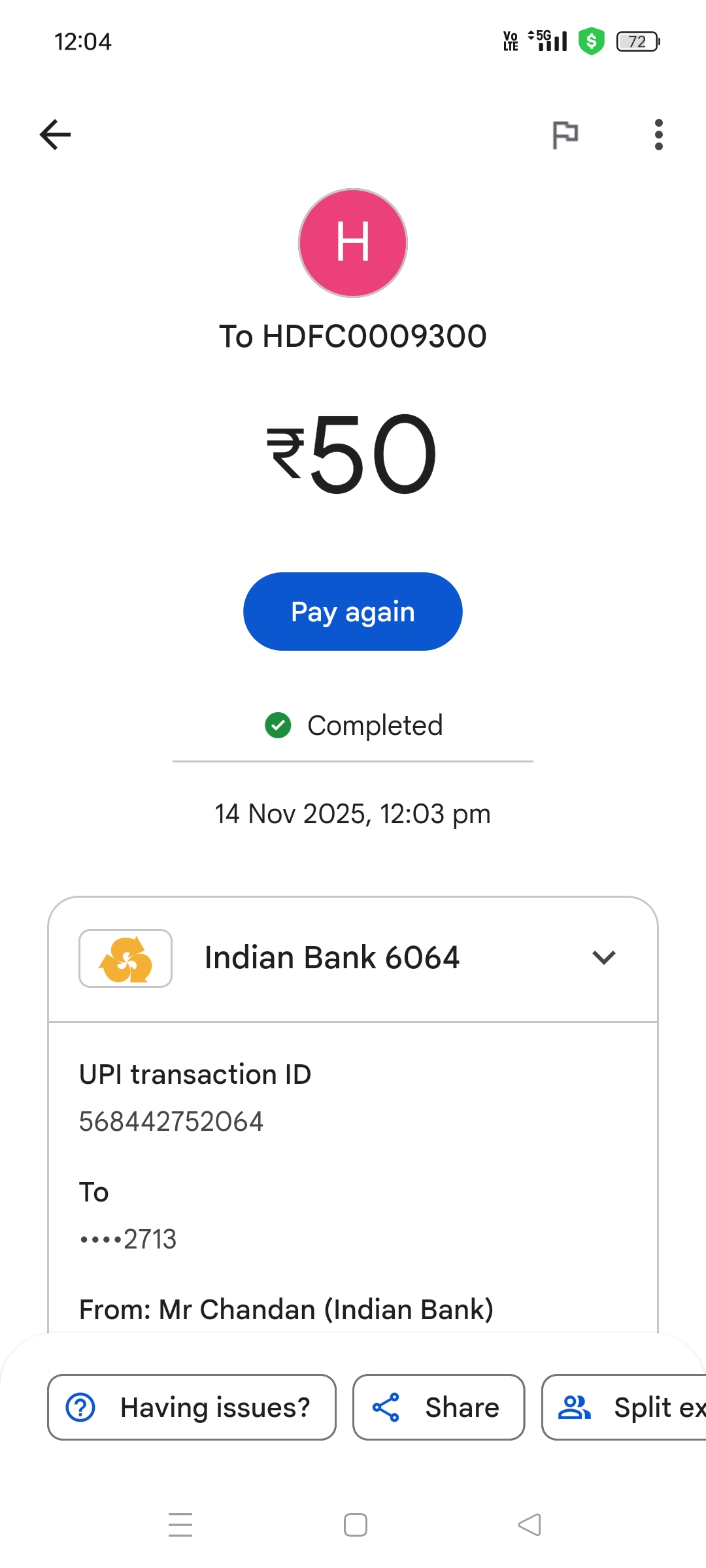Open Android recent apps menu button
Screen dimensions: 706x1568
(180, 1525)
